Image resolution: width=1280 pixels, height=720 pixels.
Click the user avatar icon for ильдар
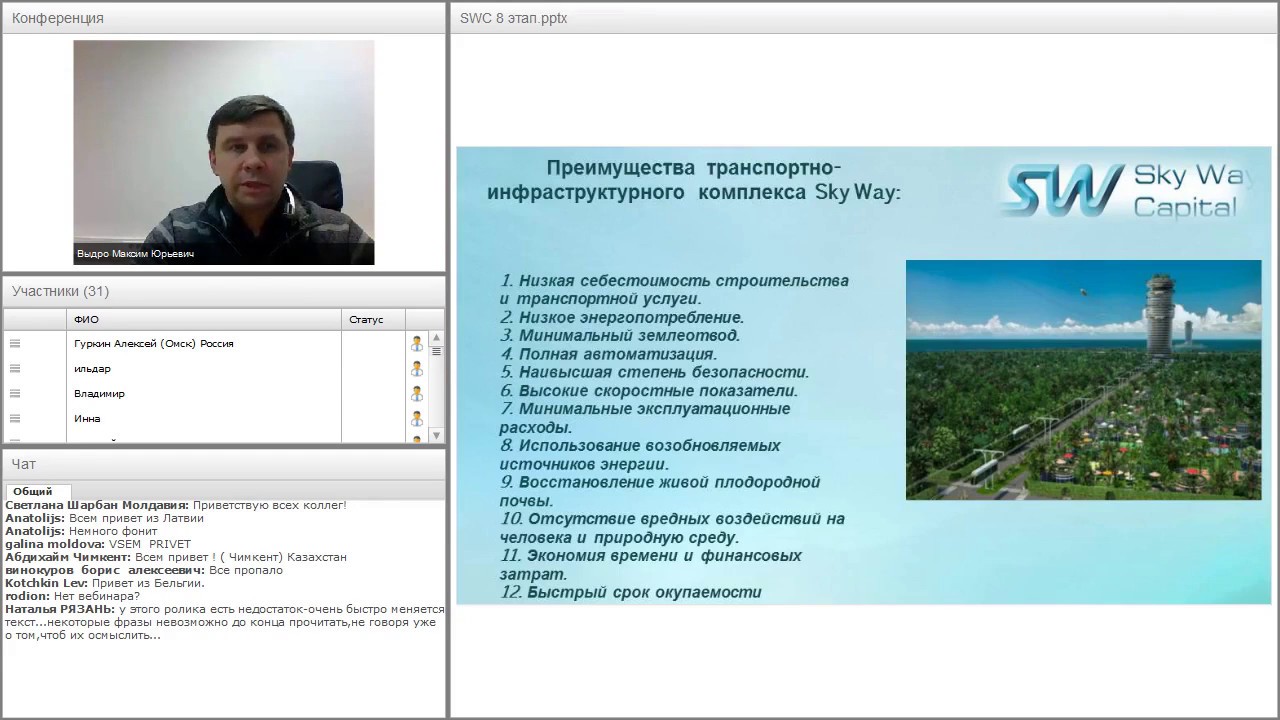(417, 368)
